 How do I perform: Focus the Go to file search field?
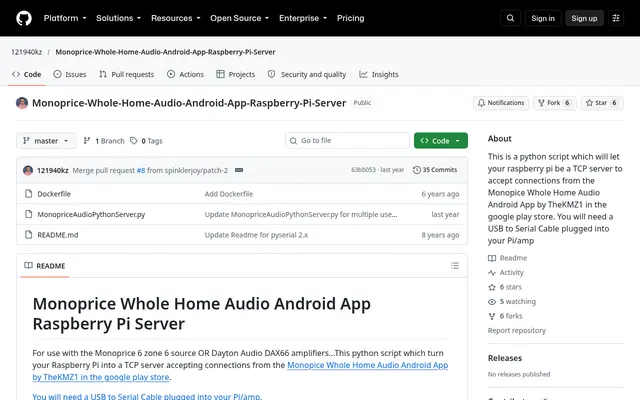coord(347,140)
